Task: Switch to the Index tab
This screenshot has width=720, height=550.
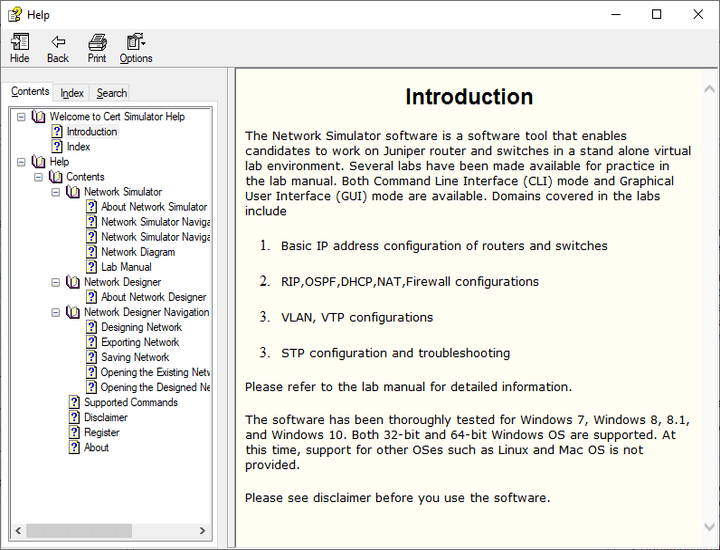Action: pos(72,93)
